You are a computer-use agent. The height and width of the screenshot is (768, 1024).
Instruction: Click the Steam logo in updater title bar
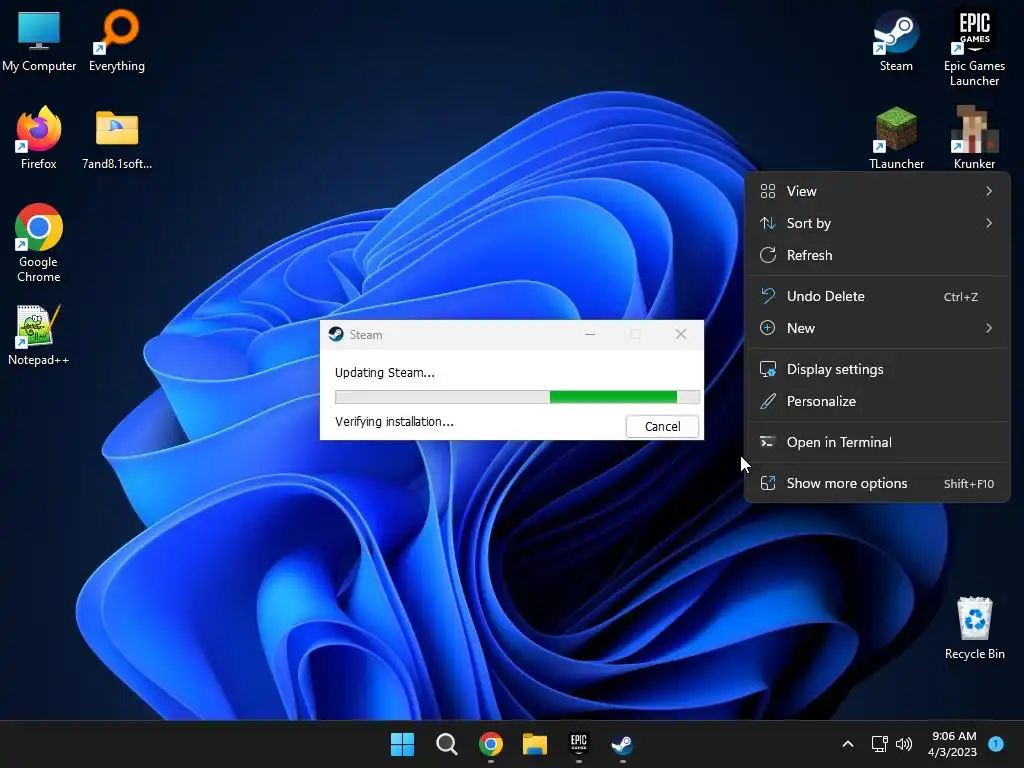[336, 334]
